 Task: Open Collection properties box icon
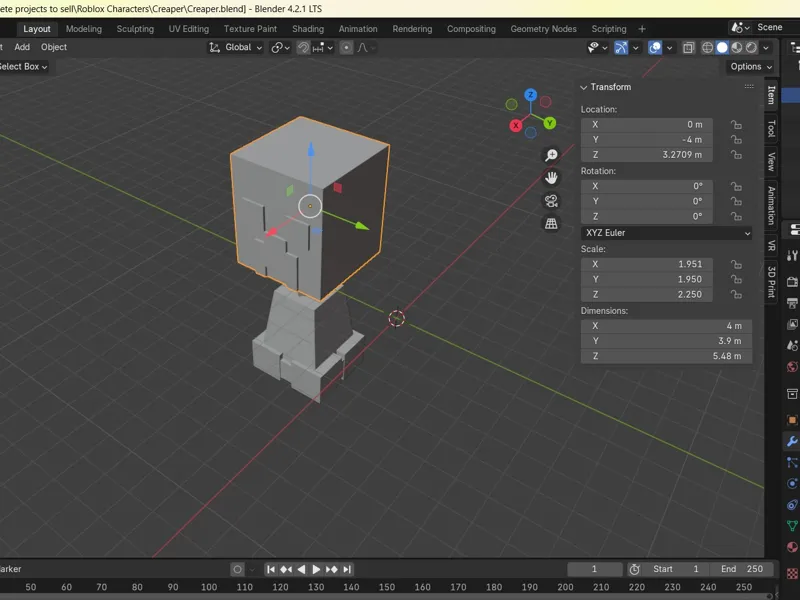792,394
